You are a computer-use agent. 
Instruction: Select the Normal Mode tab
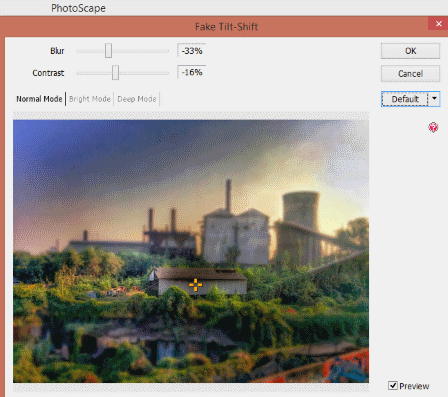tap(39, 99)
